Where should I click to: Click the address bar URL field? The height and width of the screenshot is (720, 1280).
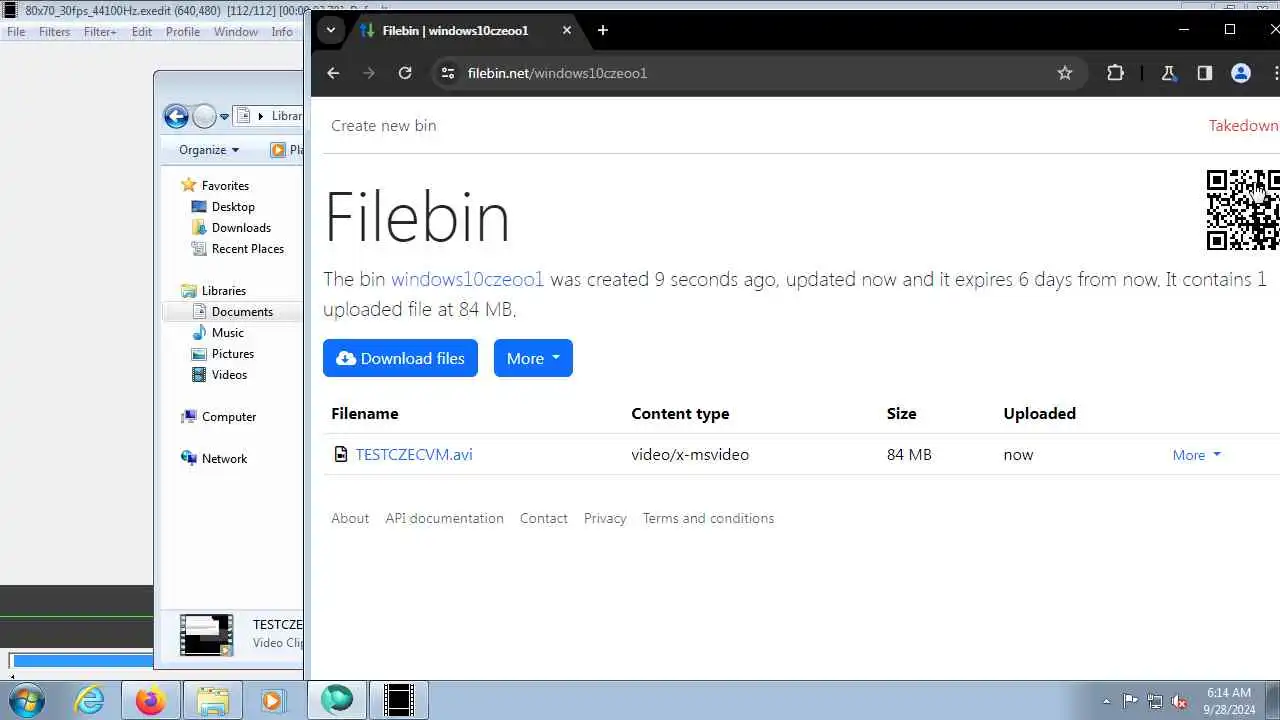[750, 73]
